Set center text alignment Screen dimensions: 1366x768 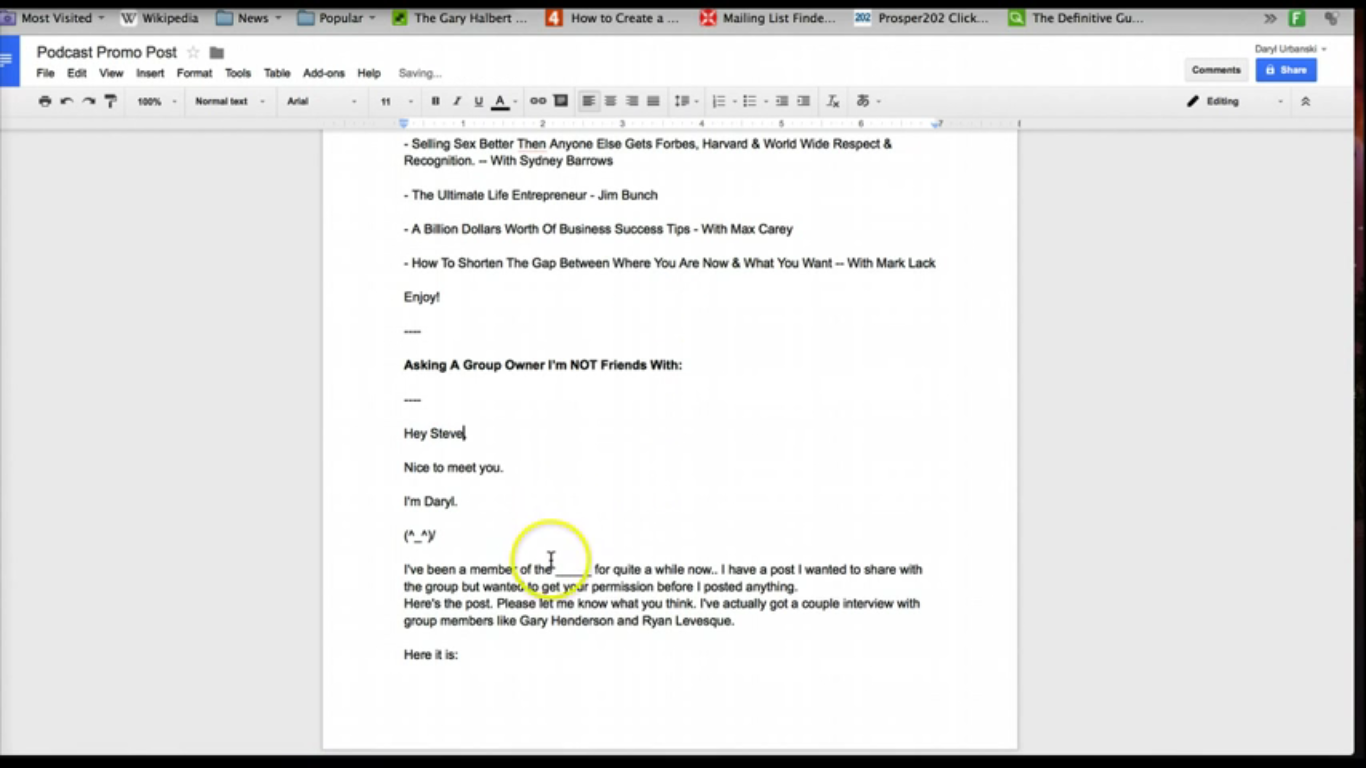[x=610, y=101]
